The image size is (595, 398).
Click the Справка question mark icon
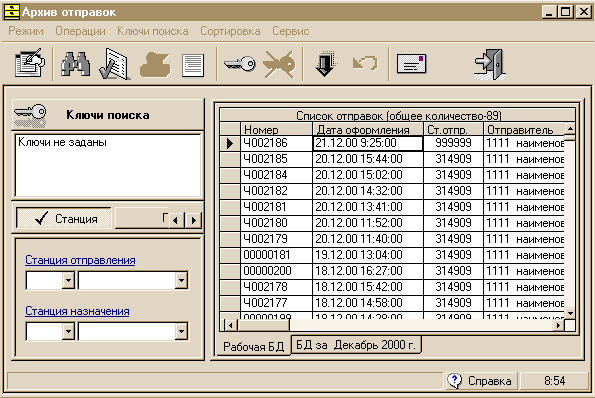pyautogui.click(x=454, y=381)
